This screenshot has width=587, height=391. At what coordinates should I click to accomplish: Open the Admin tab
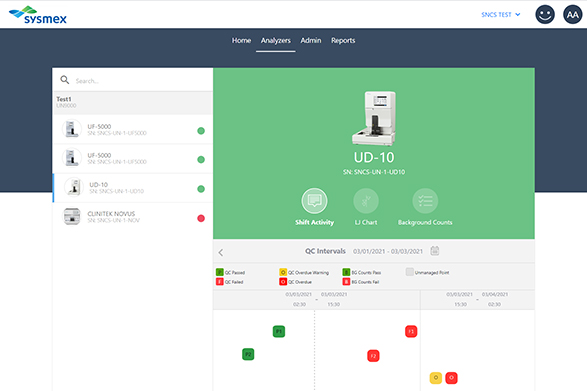click(311, 40)
